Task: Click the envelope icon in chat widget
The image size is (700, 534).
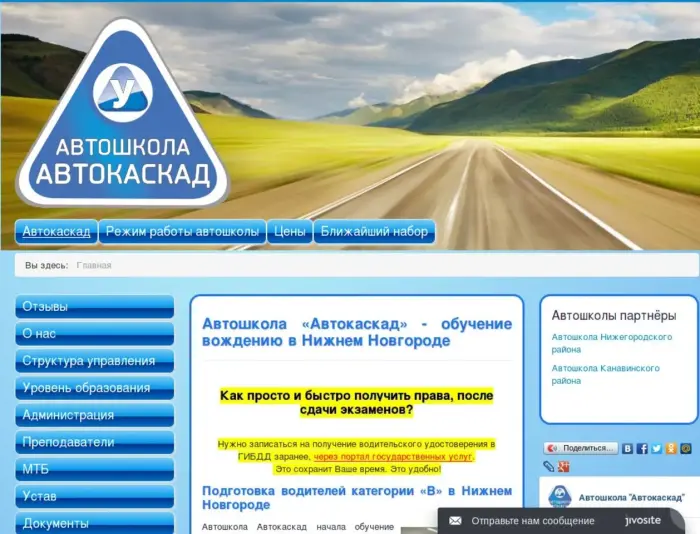Action: [x=455, y=521]
